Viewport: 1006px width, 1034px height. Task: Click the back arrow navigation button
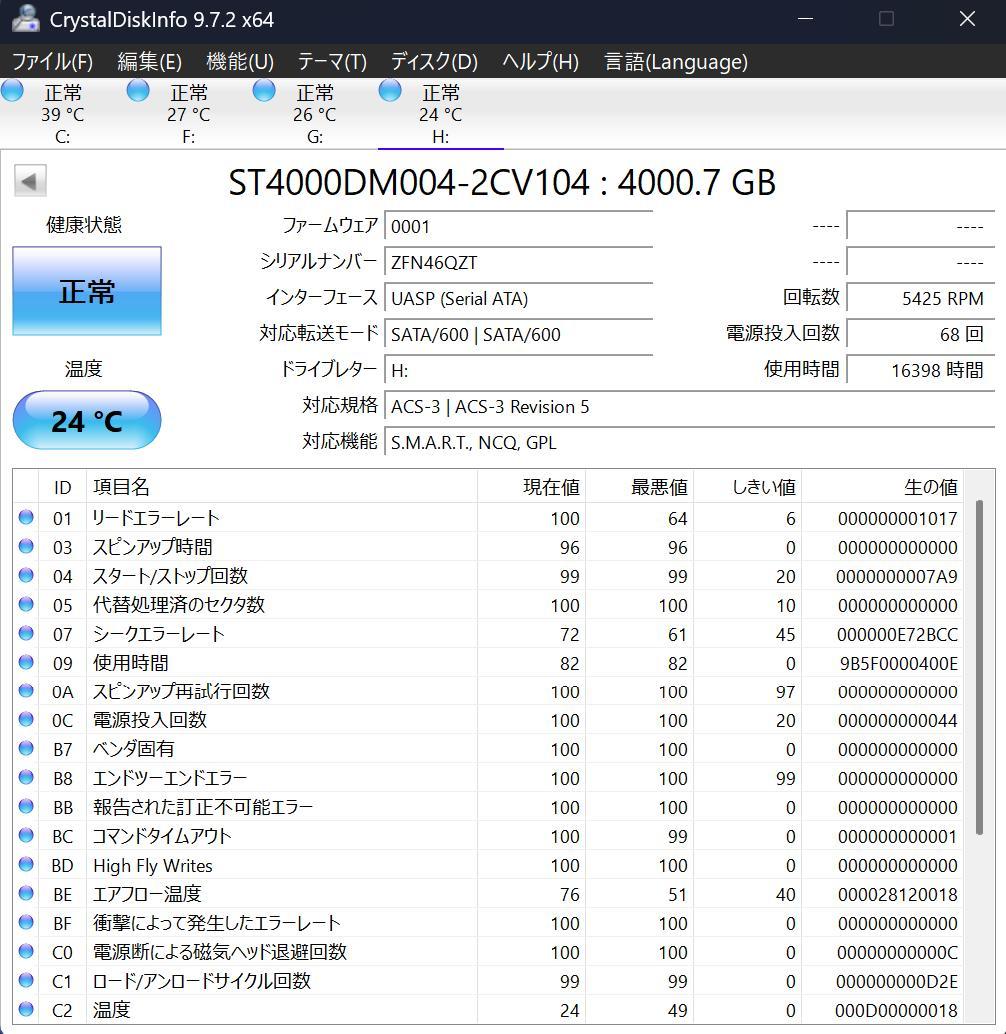[30, 180]
